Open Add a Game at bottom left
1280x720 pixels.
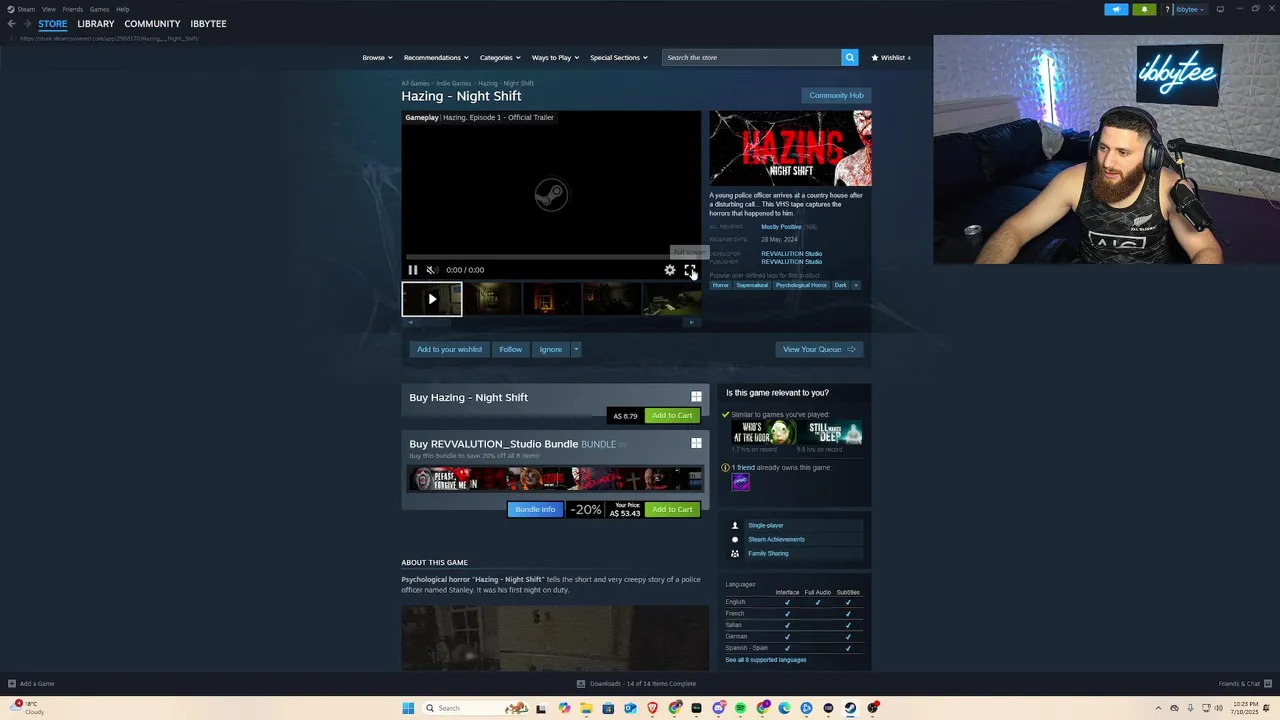coord(31,684)
